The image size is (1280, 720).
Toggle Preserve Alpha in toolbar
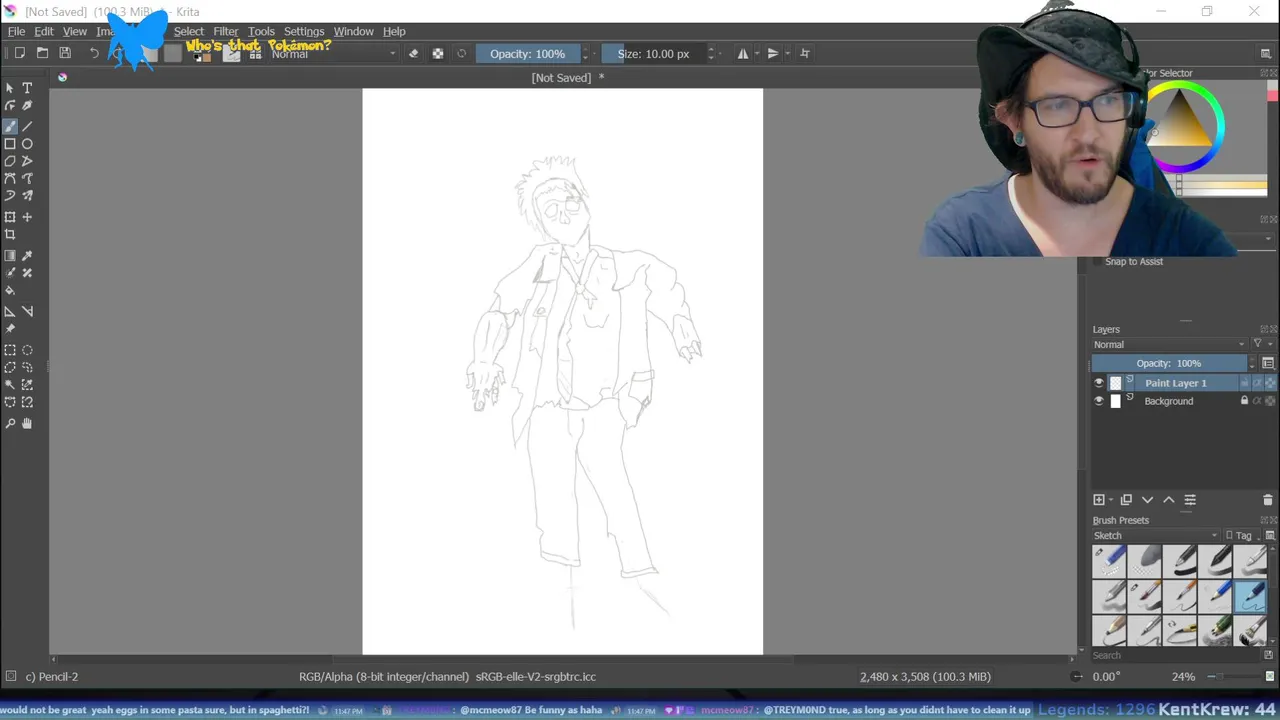[437, 53]
